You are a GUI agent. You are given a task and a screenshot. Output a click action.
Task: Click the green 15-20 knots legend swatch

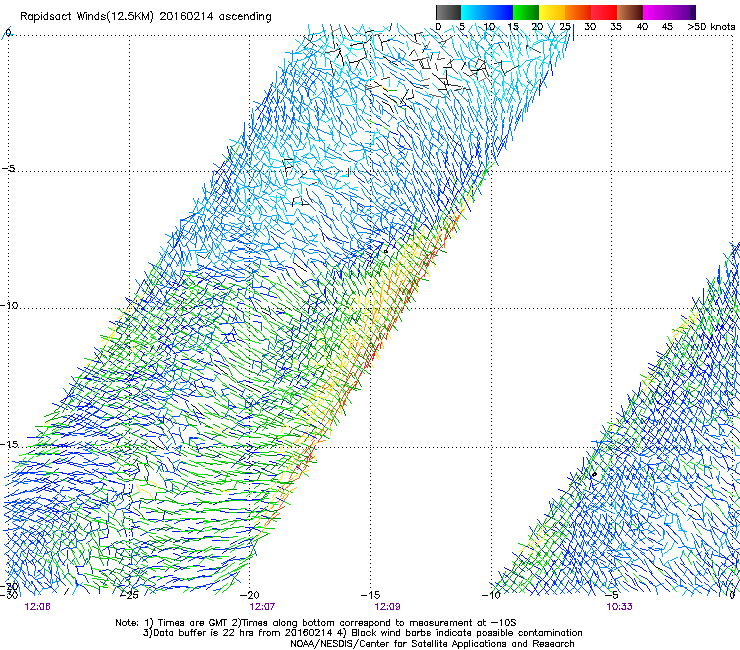pyautogui.click(x=526, y=12)
